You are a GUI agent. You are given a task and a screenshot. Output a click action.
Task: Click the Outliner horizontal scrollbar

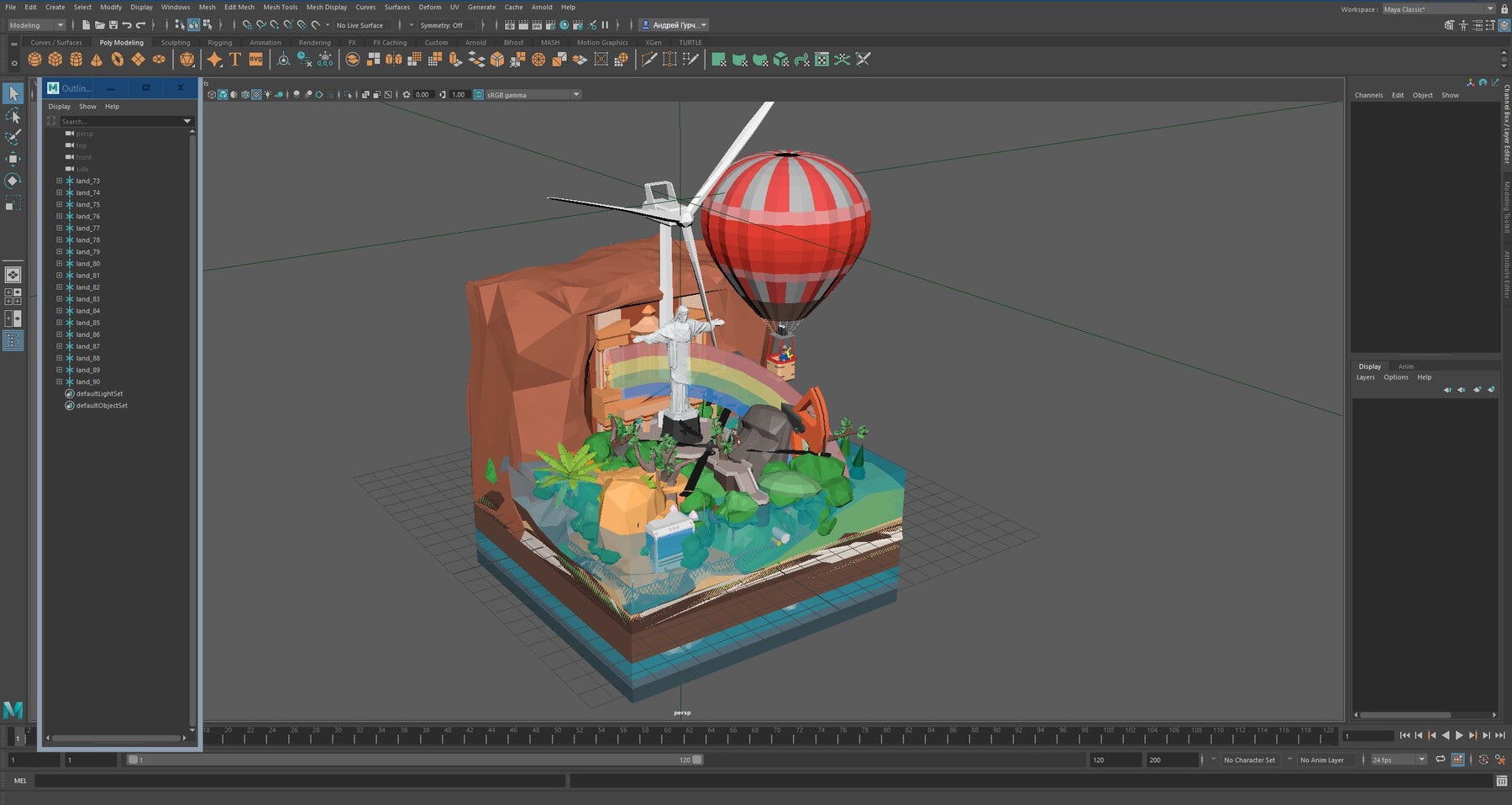pyautogui.click(x=117, y=738)
